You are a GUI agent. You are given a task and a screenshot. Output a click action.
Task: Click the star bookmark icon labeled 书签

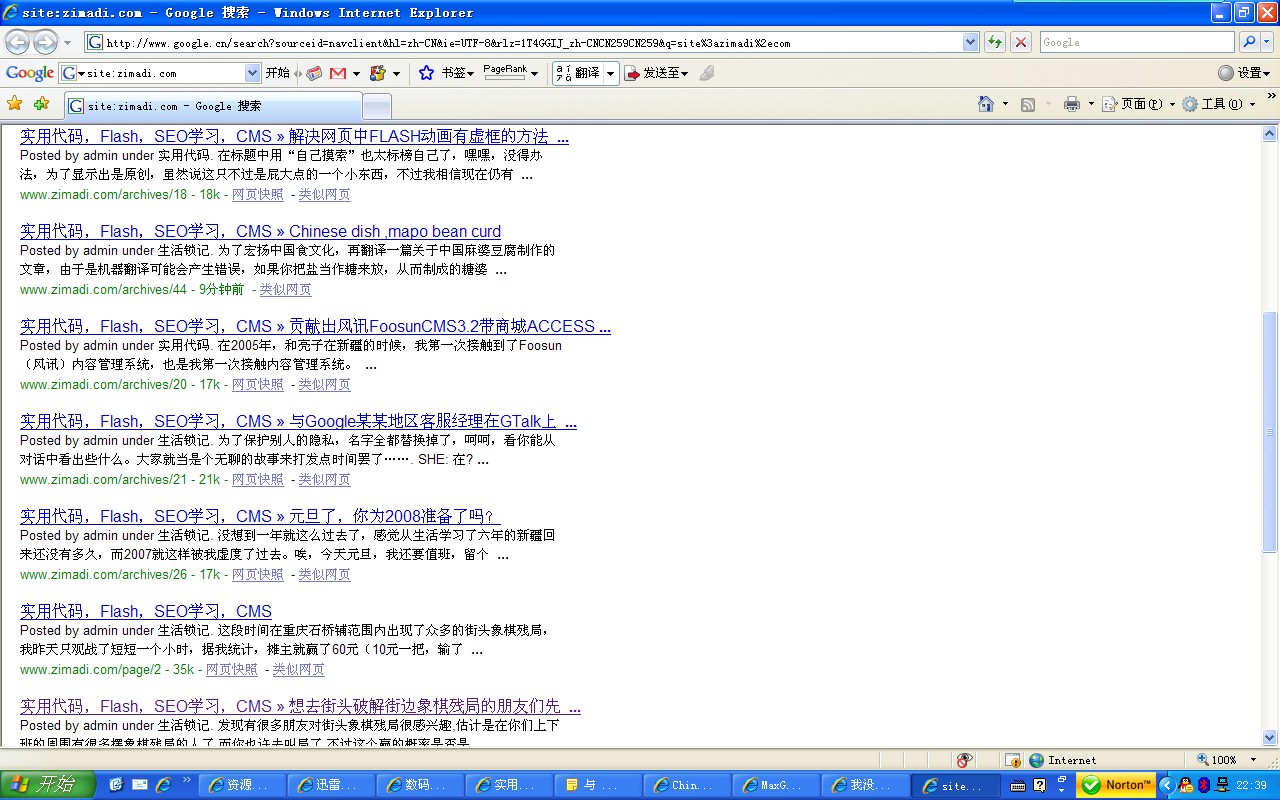[x=426, y=73]
